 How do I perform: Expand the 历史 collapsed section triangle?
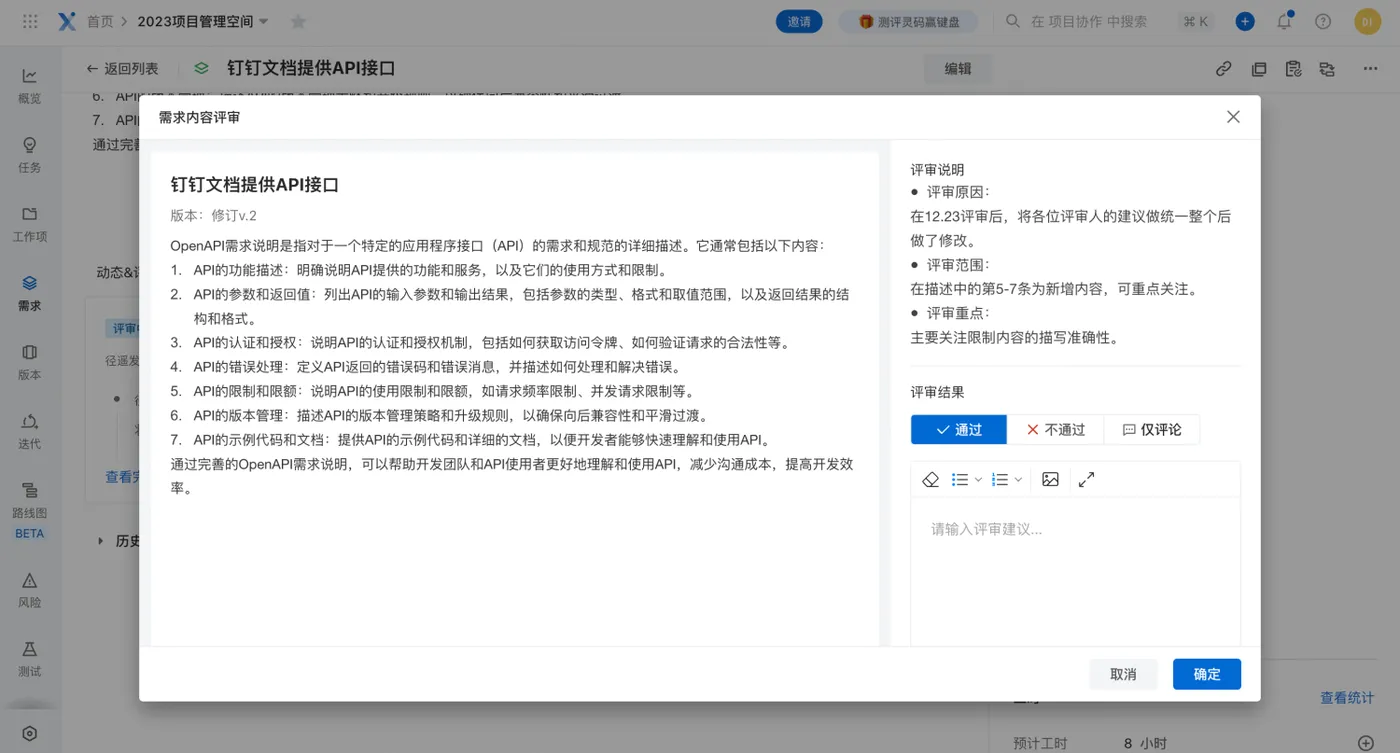(100, 541)
